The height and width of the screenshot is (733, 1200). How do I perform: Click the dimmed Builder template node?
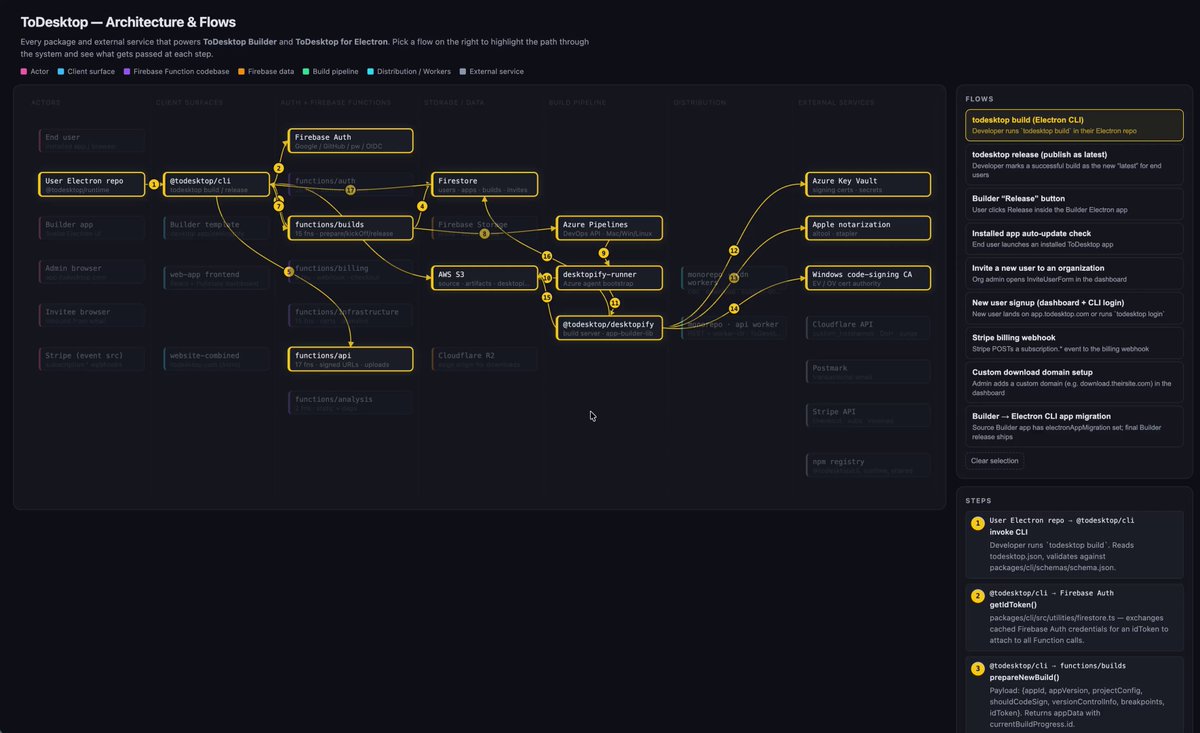click(217, 228)
